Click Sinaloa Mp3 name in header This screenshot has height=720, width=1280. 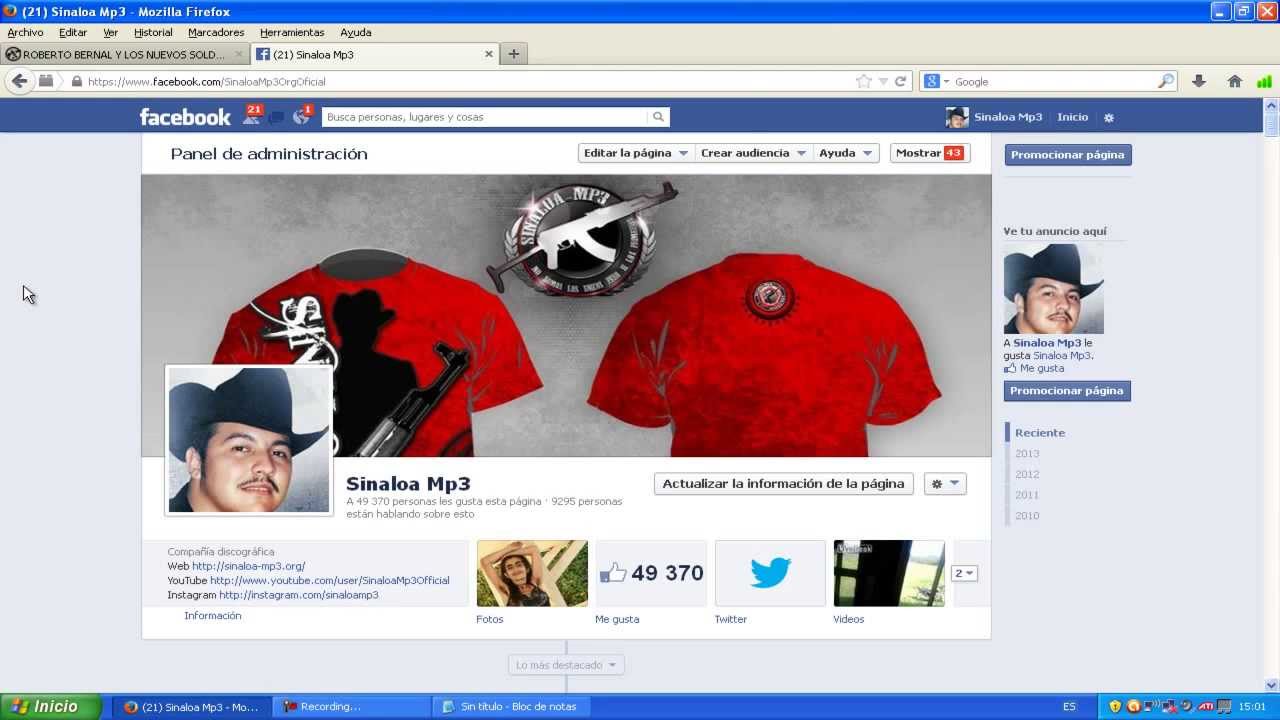(1008, 117)
